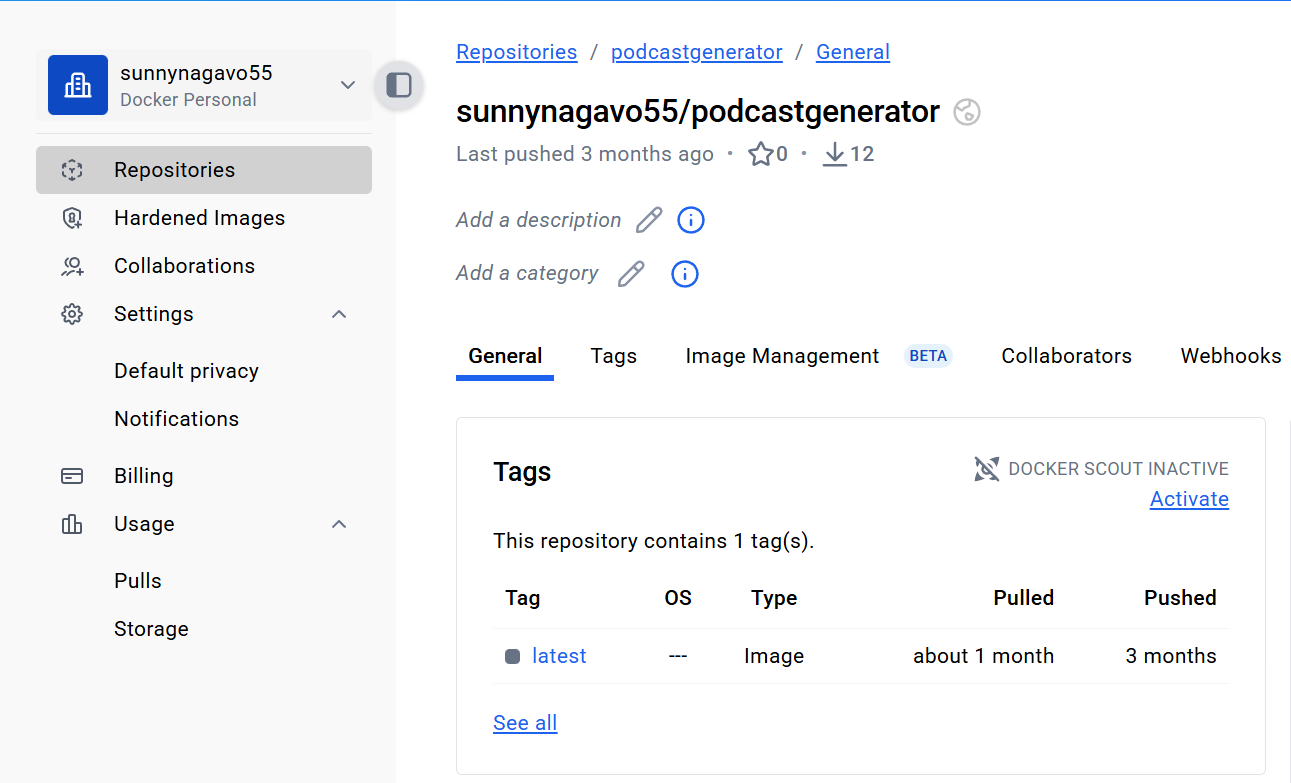Switch to the Tags tab
This screenshot has height=783, width=1291.
(x=613, y=356)
